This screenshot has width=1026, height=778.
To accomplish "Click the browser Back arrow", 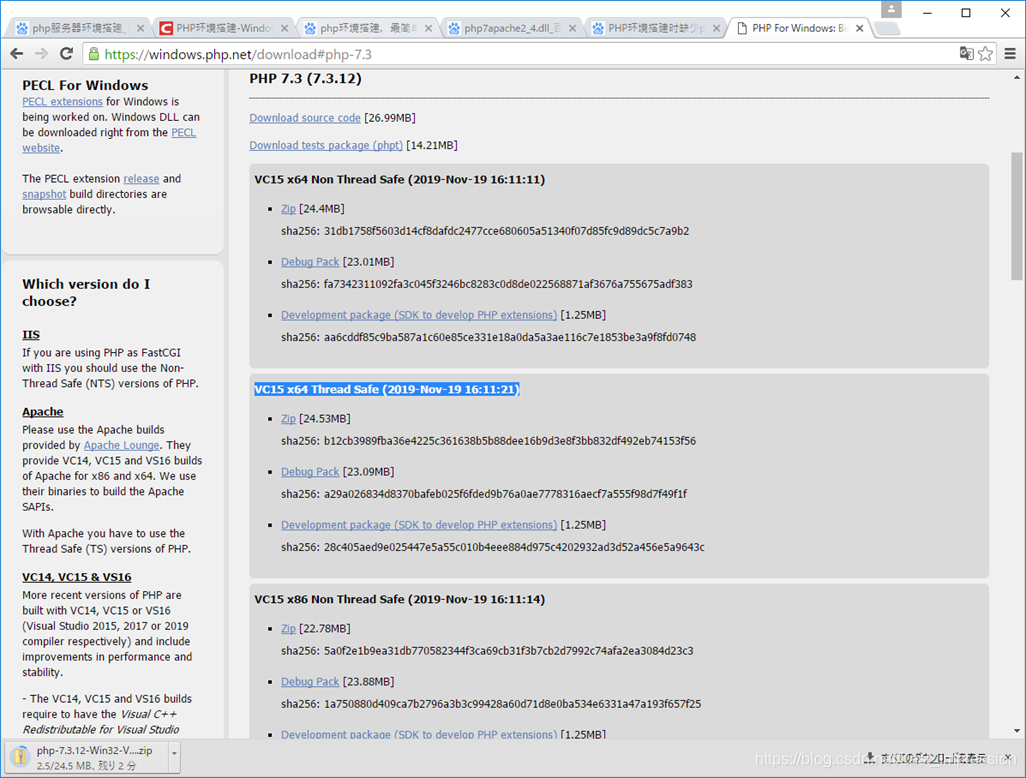I will point(17,54).
